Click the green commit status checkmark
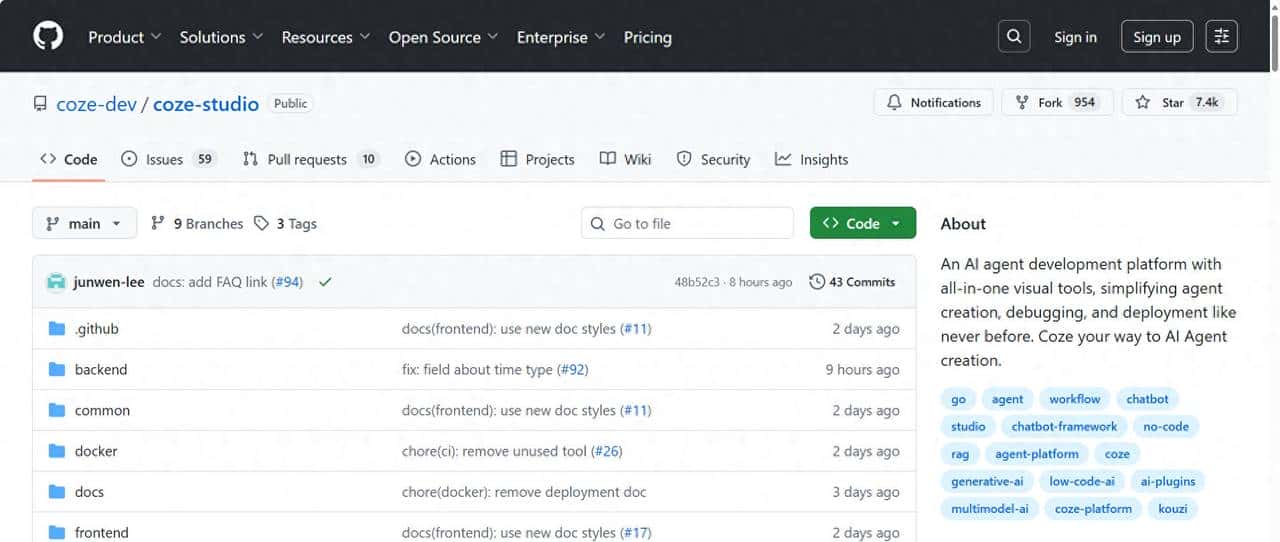 [x=325, y=282]
